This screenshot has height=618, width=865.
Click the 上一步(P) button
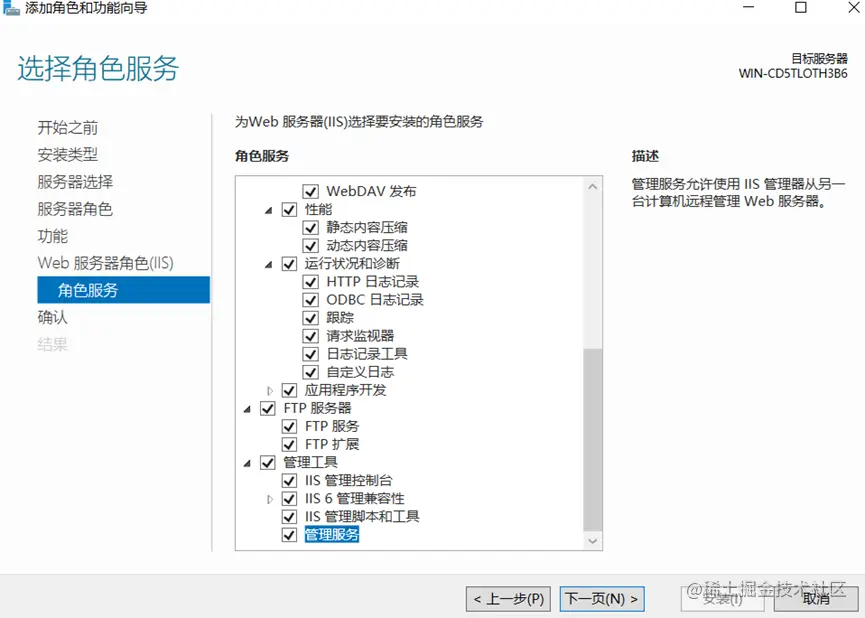point(508,599)
